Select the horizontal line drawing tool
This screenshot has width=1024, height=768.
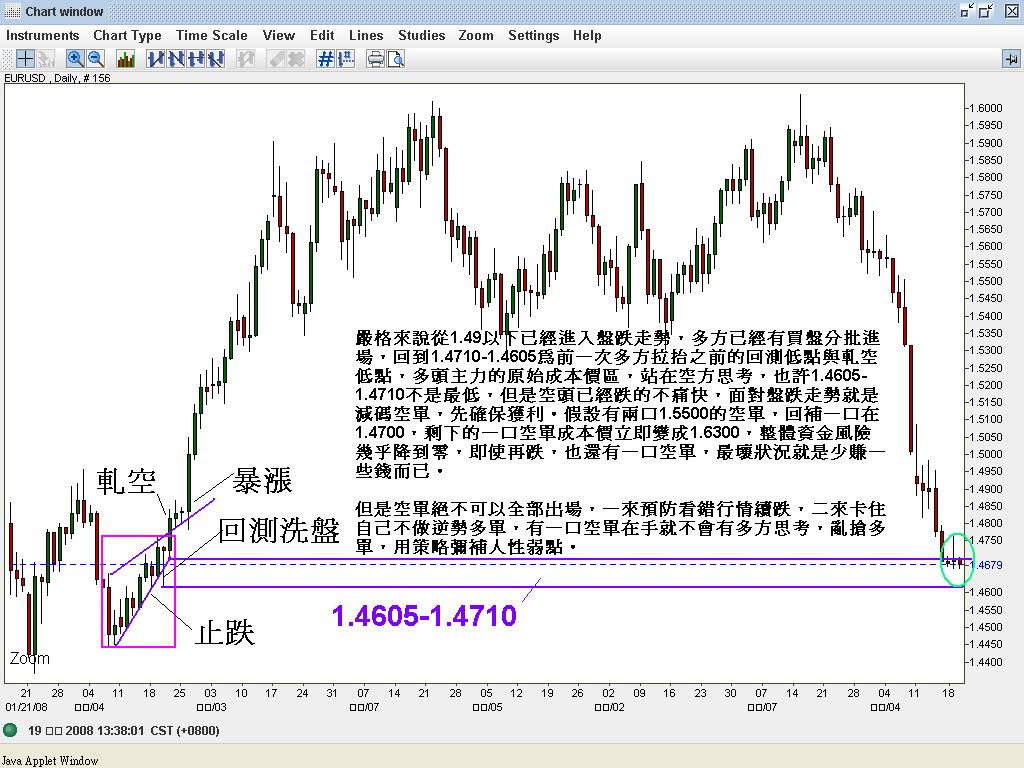(195, 59)
